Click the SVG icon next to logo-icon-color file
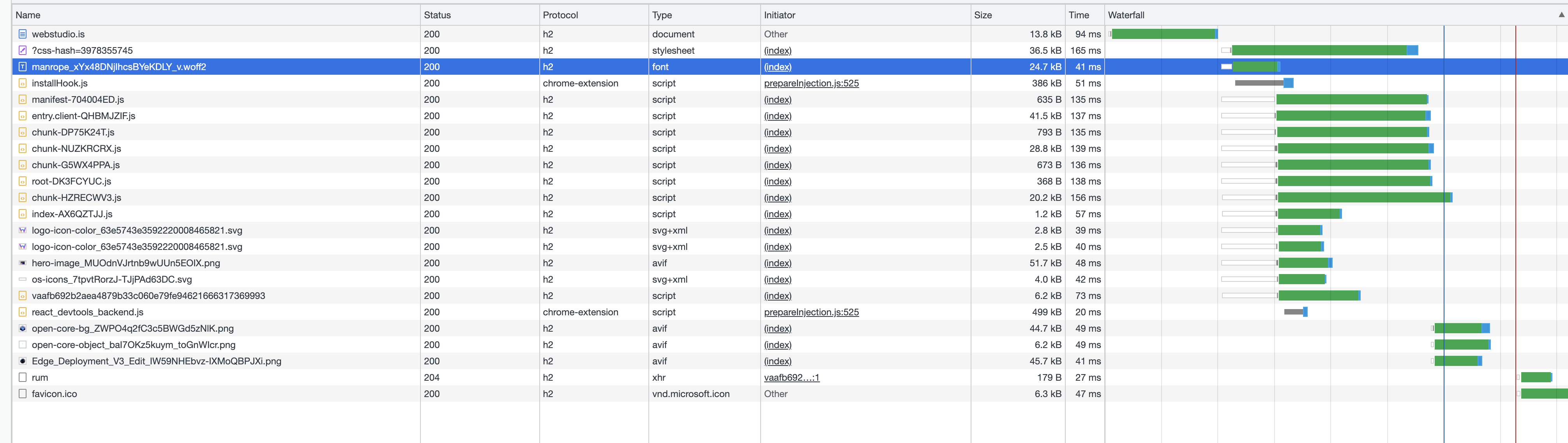The width and height of the screenshot is (1568, 443). 23,230
